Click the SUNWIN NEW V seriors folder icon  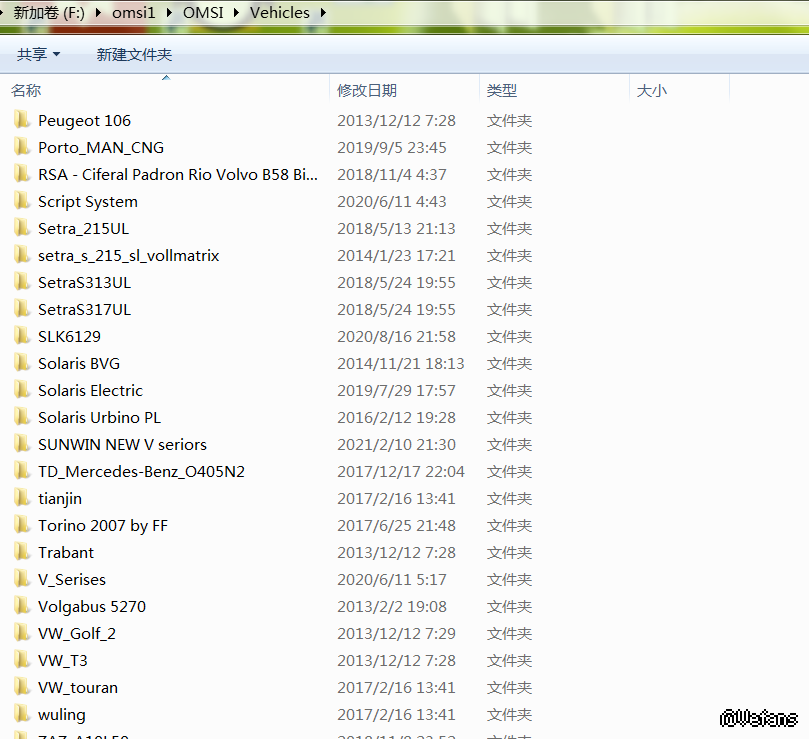[x=22, y=444]
